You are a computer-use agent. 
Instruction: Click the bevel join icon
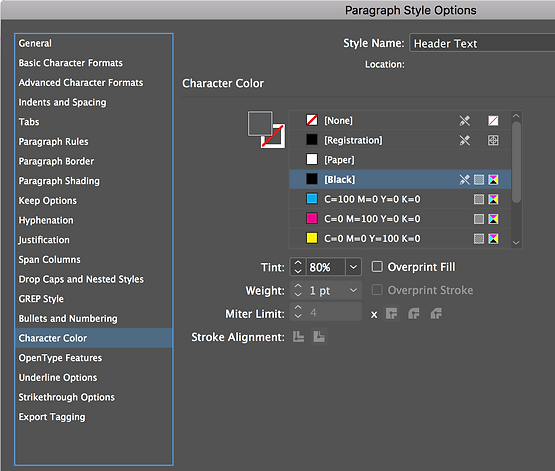[436, 314]
